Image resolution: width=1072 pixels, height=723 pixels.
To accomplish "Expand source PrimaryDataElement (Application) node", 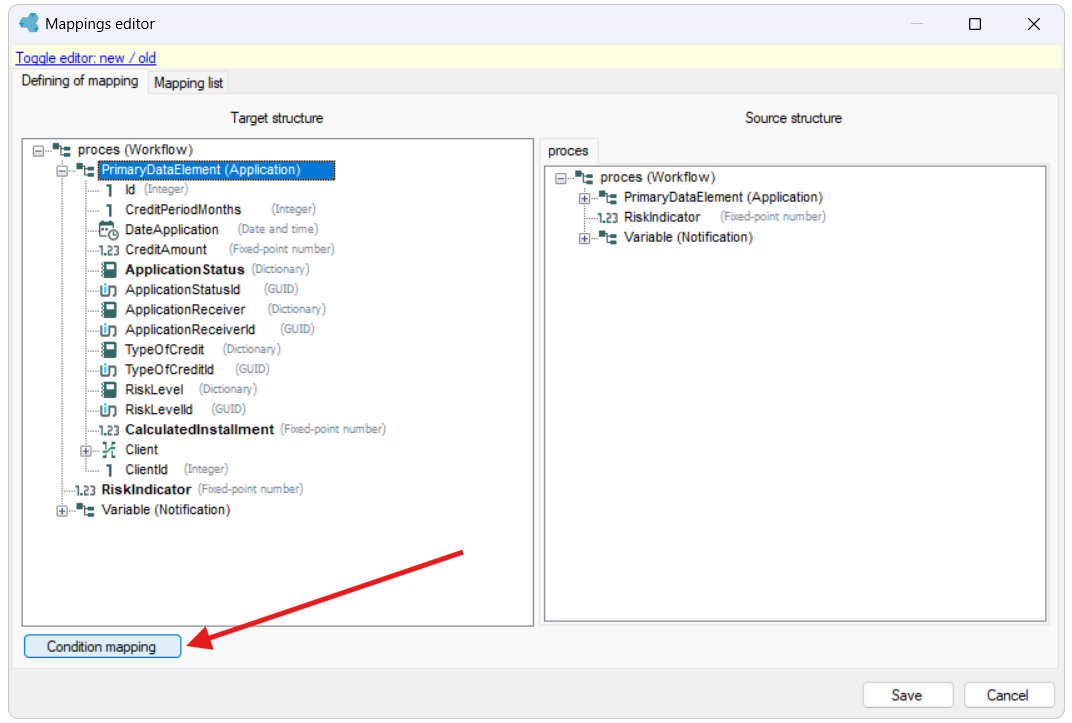I will pos(585,198).
